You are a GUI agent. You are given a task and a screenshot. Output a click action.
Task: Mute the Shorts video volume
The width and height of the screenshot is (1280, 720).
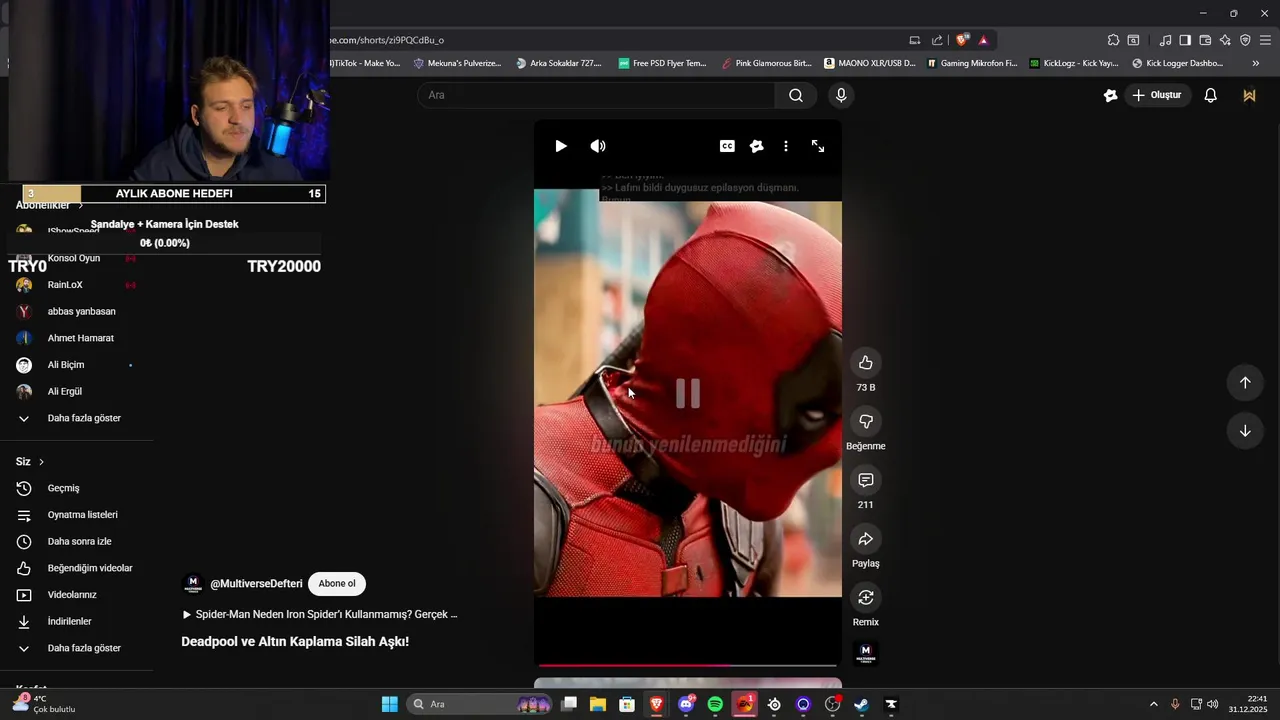click(598, 146)
